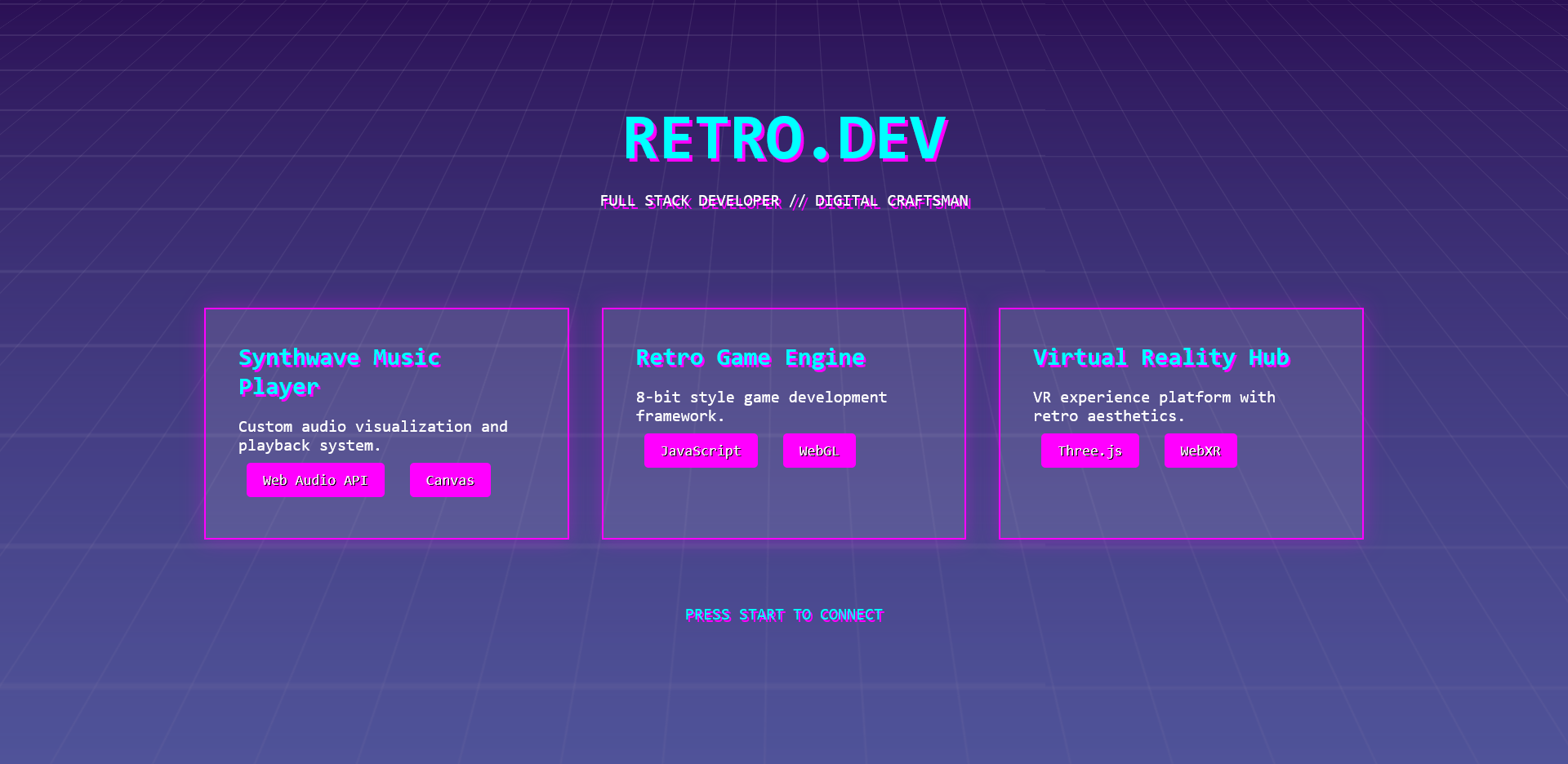Screen dimensions: 1568x764
Task: Select the WebXR tag button
Action: click(1200, 451)
